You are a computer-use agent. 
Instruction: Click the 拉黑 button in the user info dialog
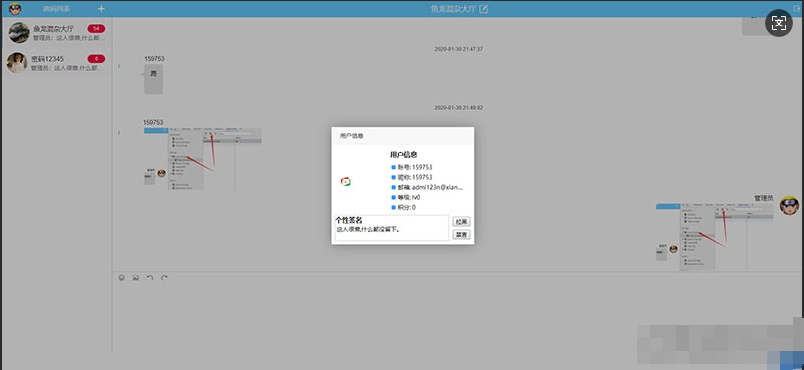[x=461, y=221]
